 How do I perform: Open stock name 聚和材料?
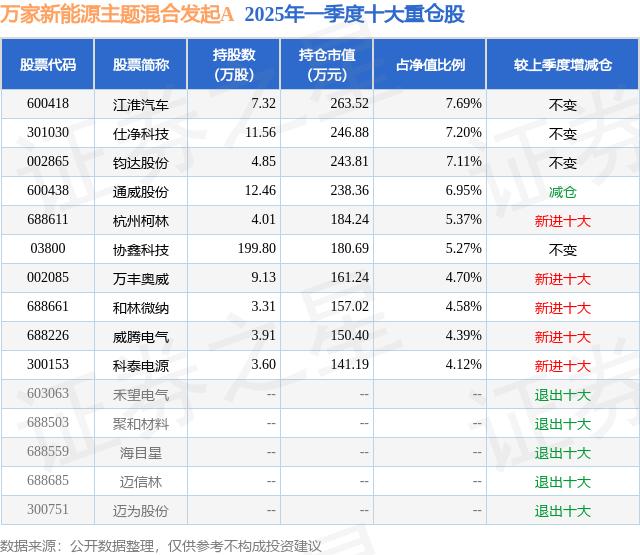(x=141, y=424)
